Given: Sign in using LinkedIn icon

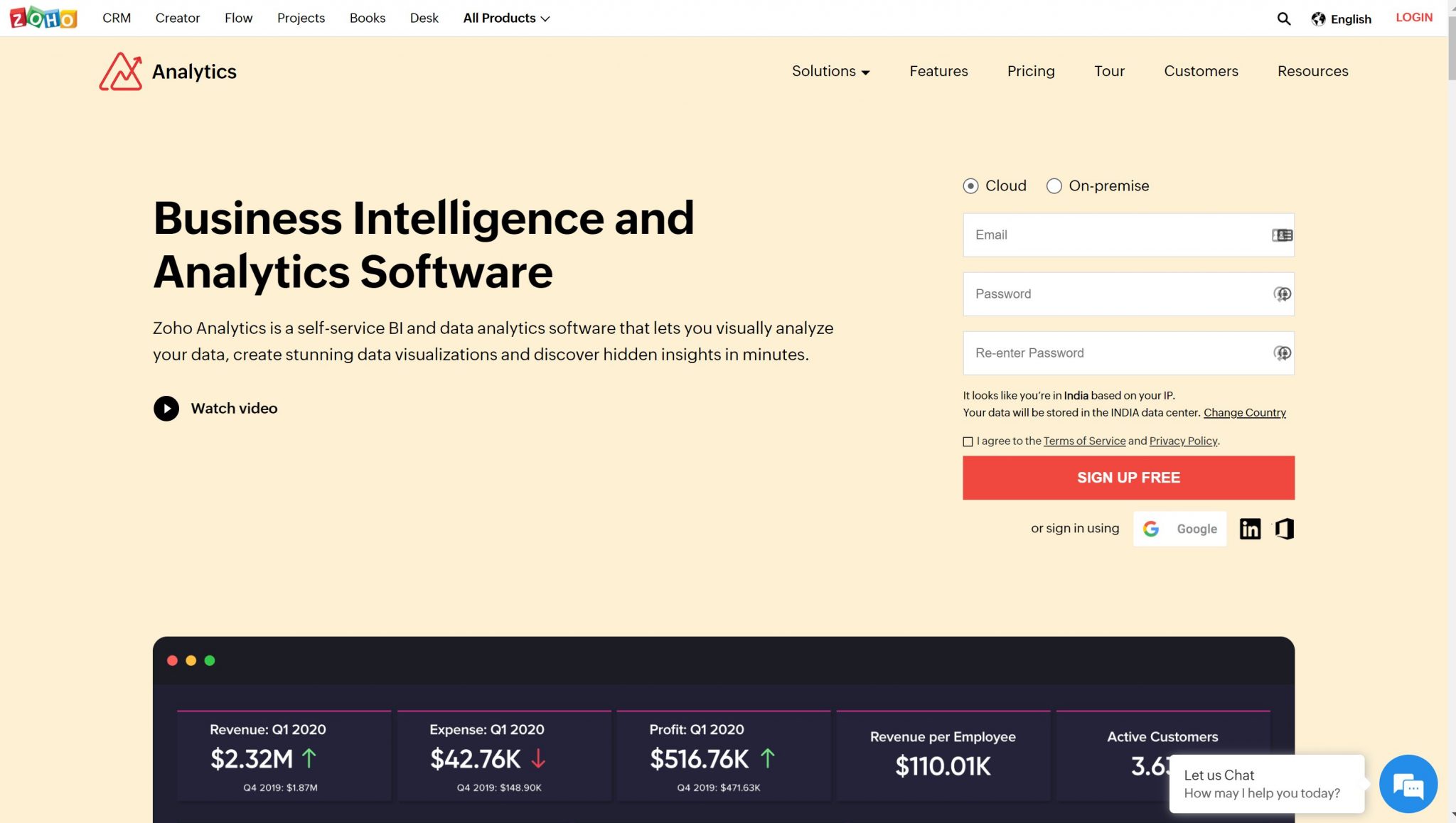Looking at the screenshot, I should [x=1250, y=529].
